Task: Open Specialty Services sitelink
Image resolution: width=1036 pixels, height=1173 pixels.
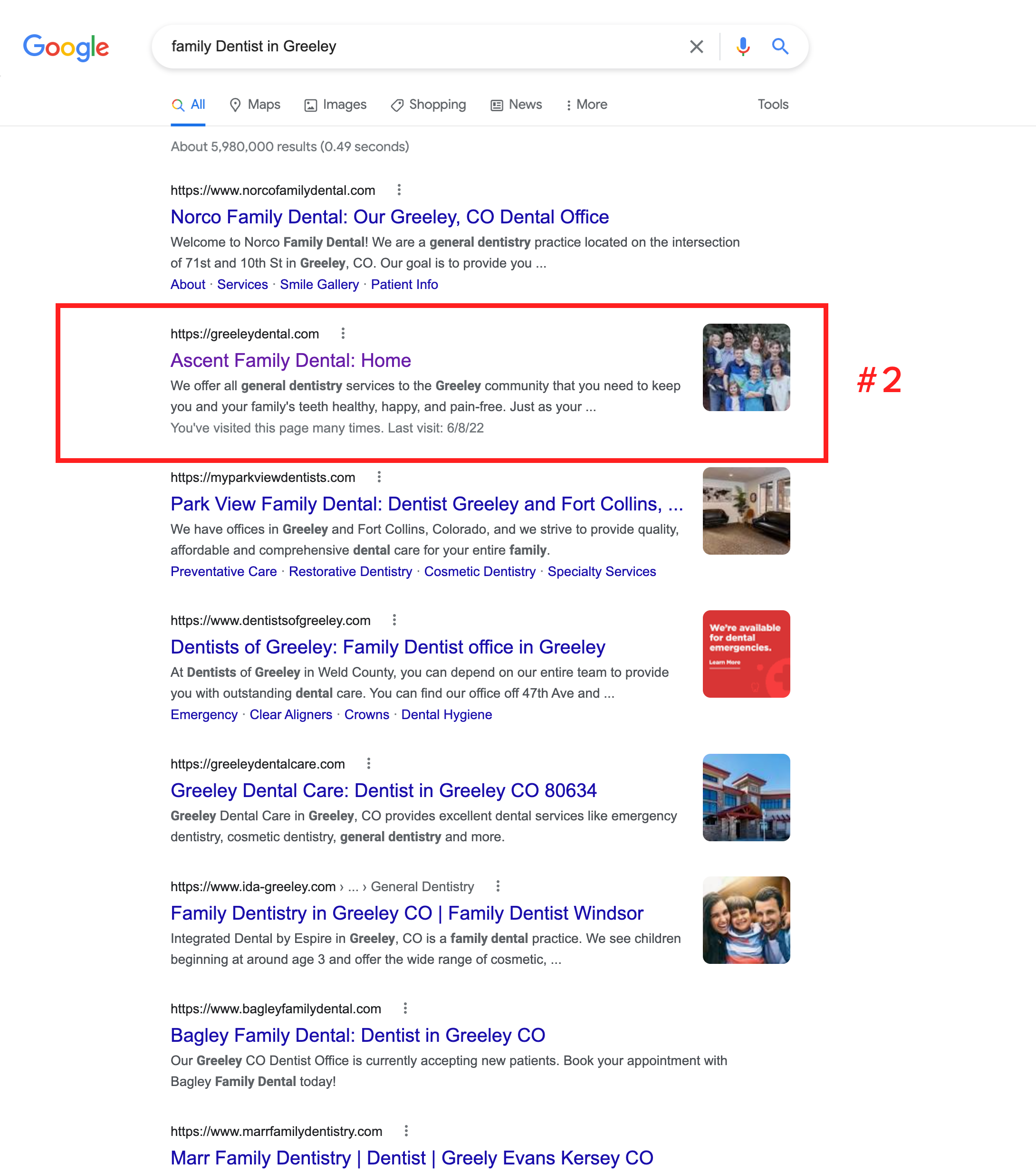Action: [602, 572]
